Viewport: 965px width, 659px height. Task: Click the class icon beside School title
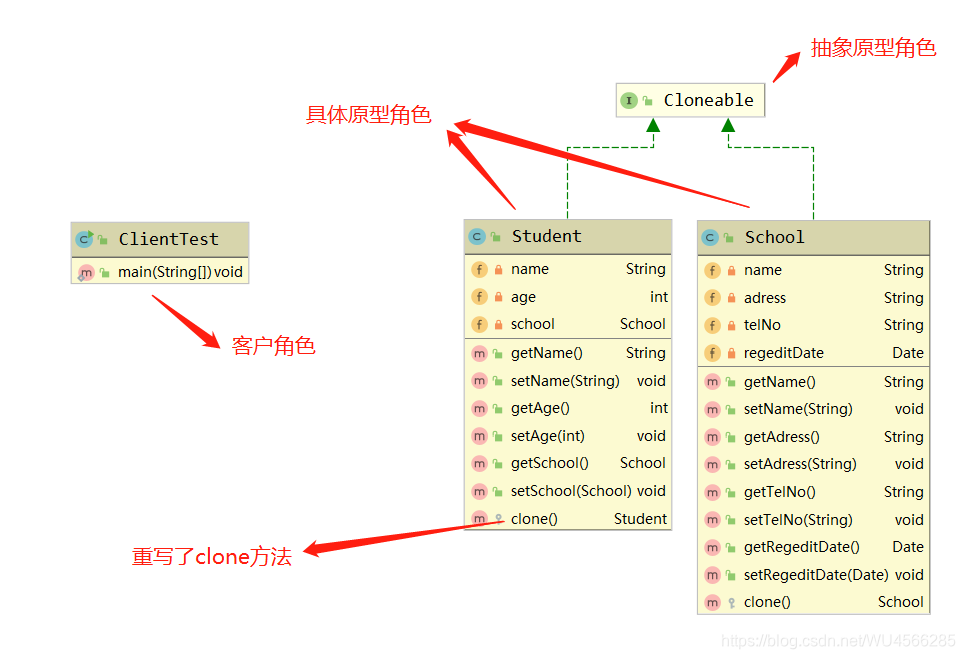click(x=710, y=238)
